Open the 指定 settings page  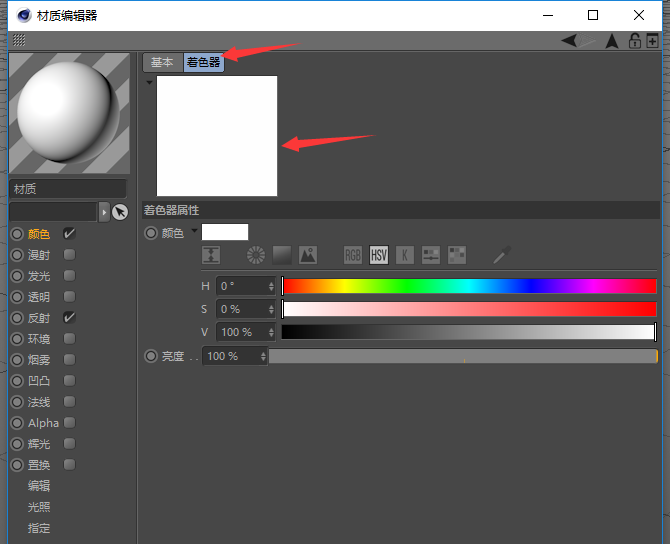click(39, 528)
